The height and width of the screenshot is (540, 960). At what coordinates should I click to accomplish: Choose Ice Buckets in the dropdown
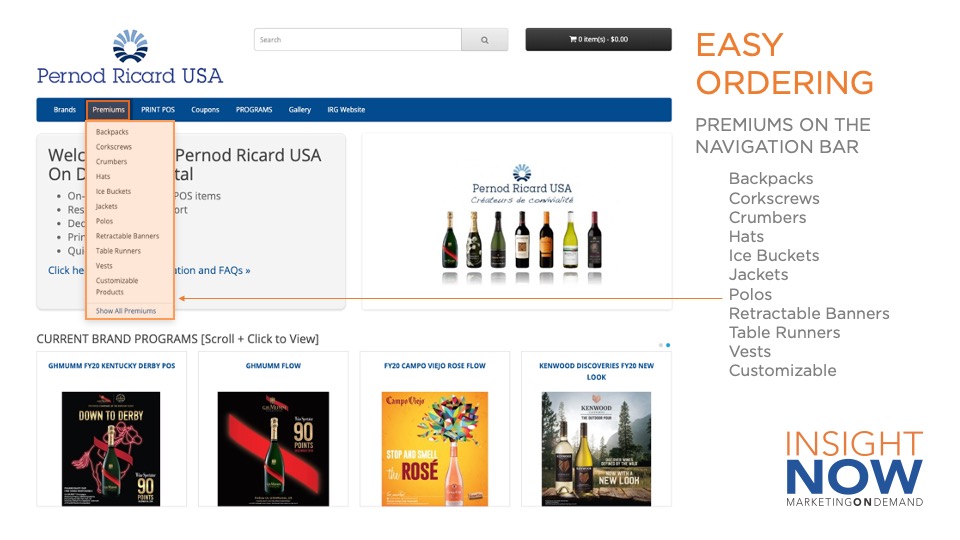(113, 191)
